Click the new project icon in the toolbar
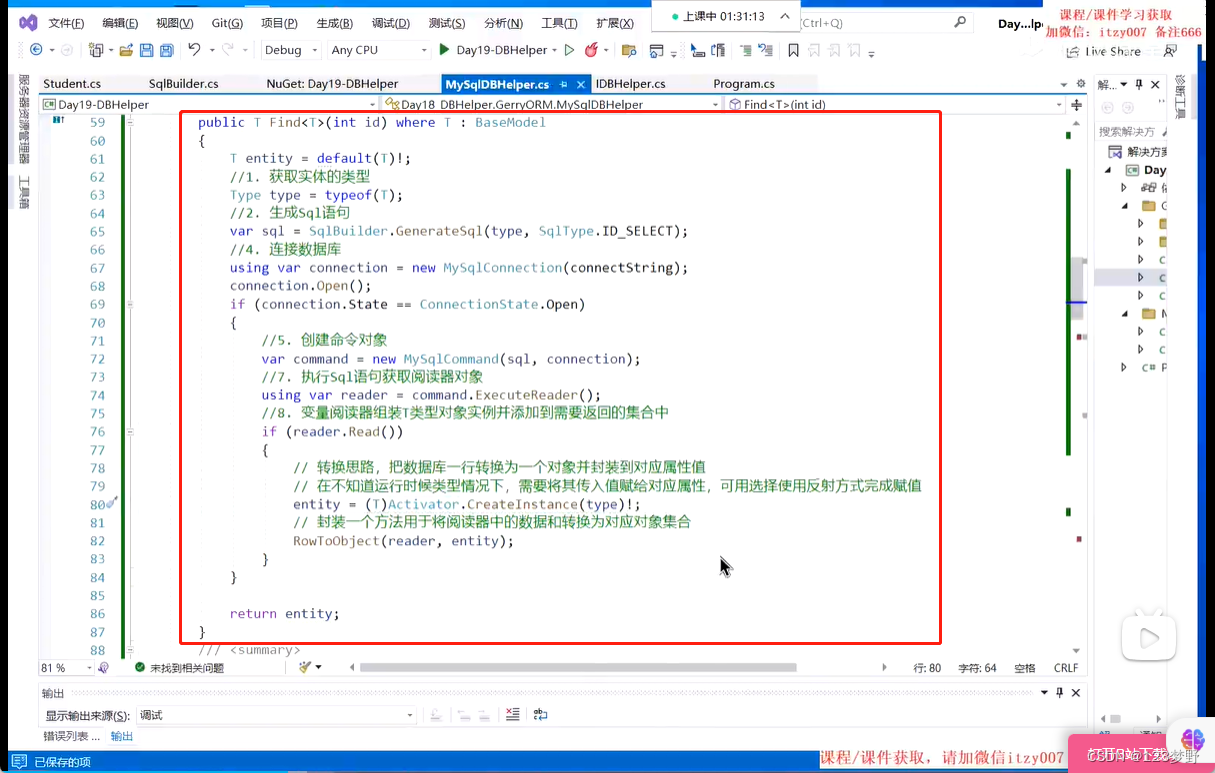The image size is (1215, 773). (96, 49)
